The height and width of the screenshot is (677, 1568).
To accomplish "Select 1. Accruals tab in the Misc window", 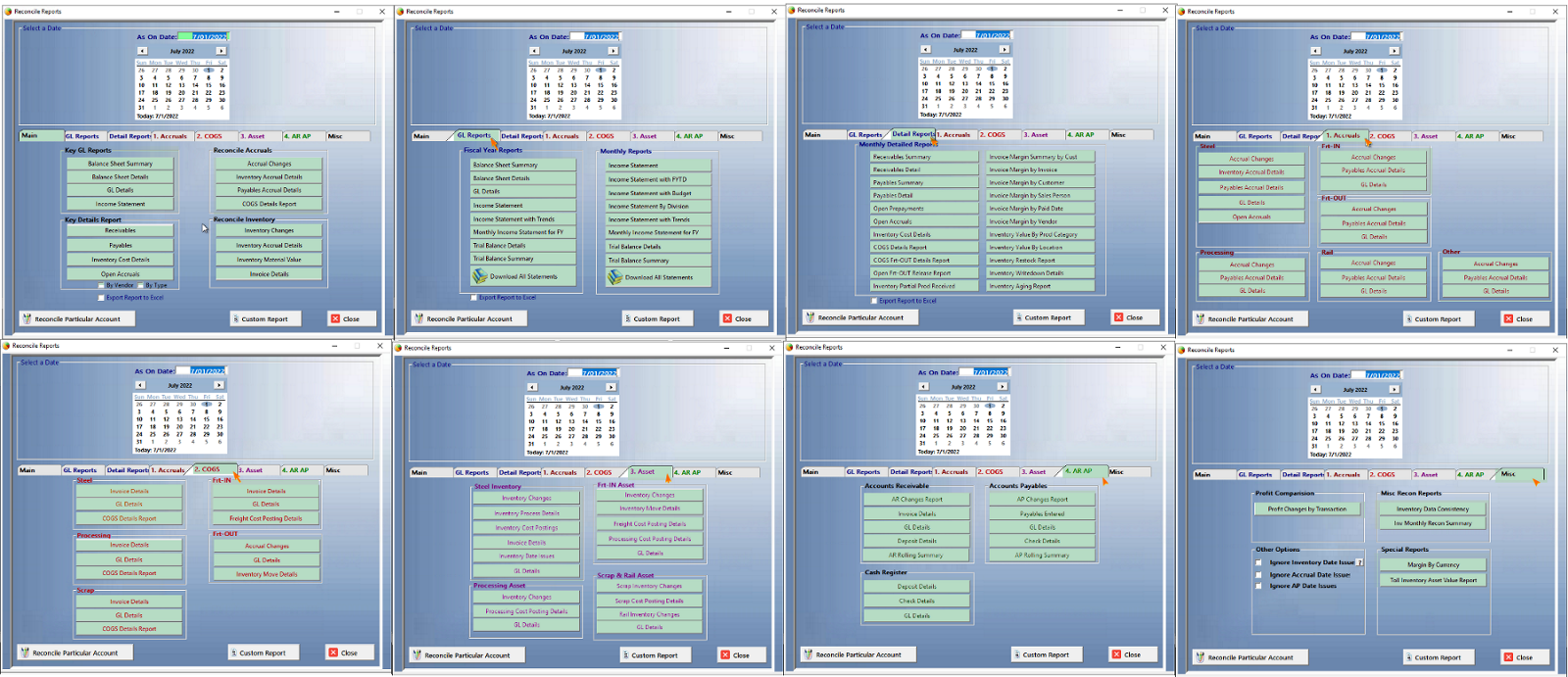I will [x=1347, y=474].
